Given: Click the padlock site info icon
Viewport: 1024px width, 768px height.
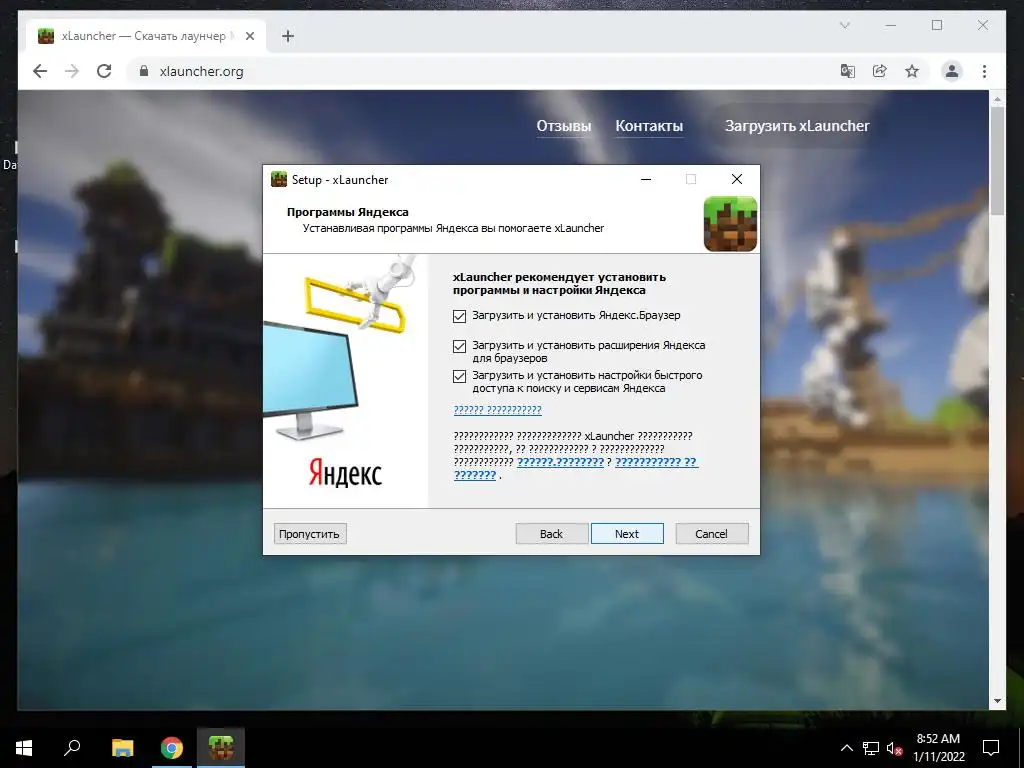Looking at the screenshot, I should 144,71.
